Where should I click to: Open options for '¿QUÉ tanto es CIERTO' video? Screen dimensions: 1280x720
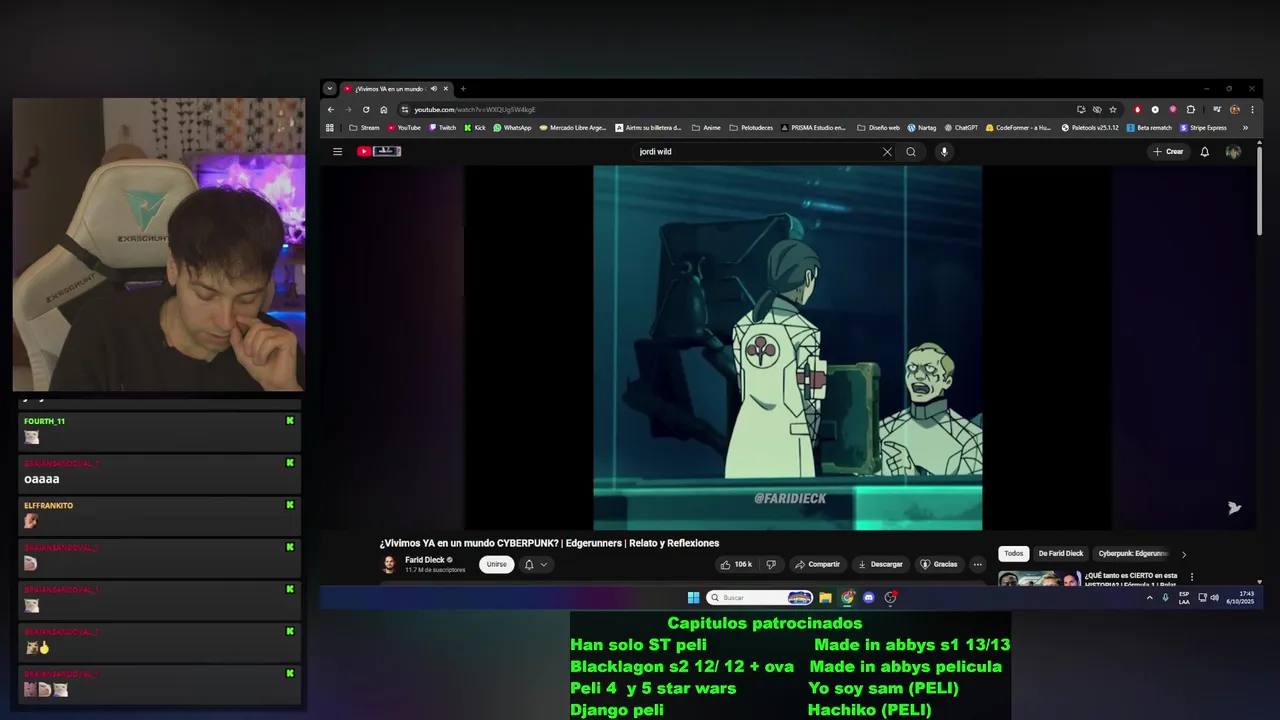[1191, 577]
